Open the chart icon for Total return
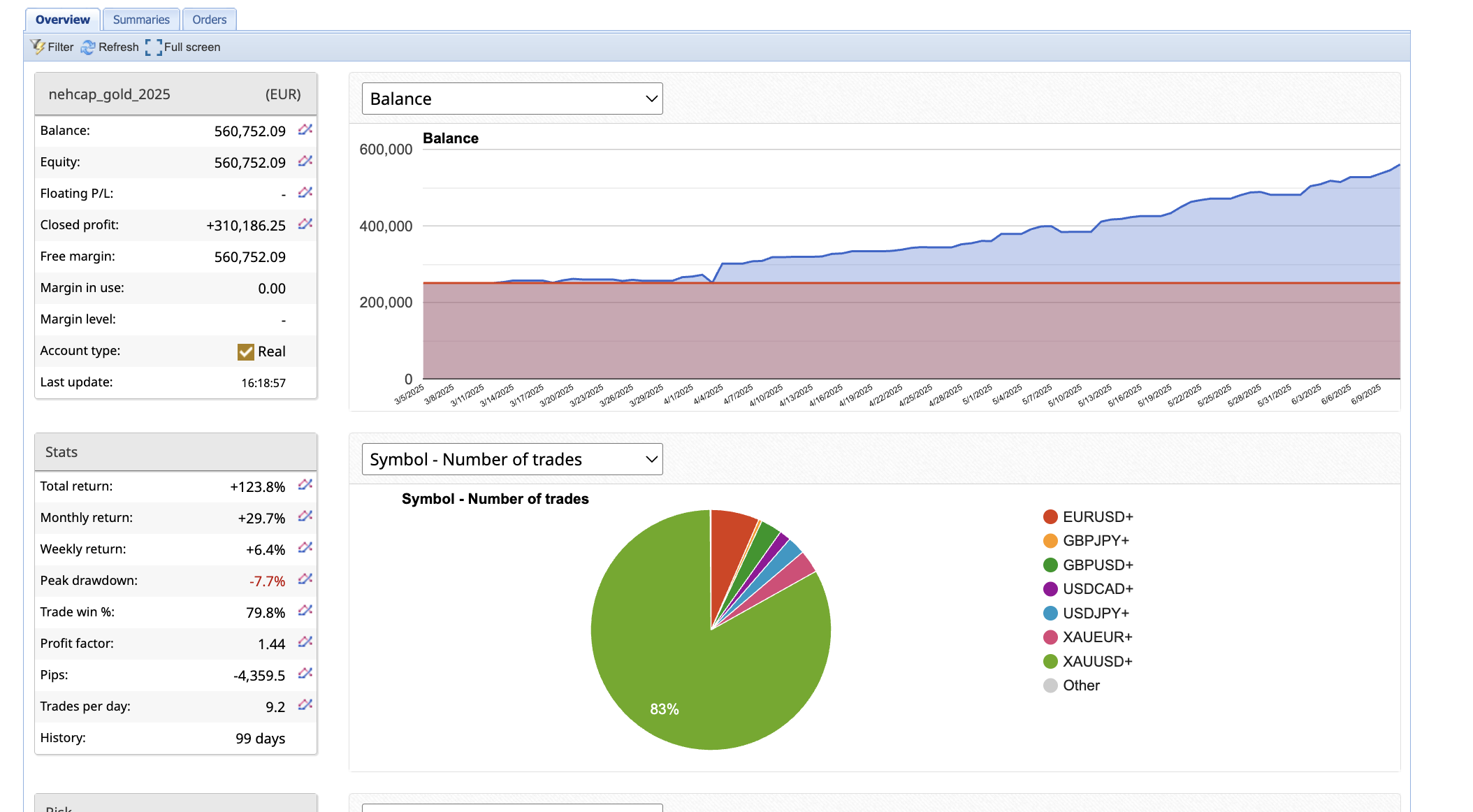 (x=305, y=485)
